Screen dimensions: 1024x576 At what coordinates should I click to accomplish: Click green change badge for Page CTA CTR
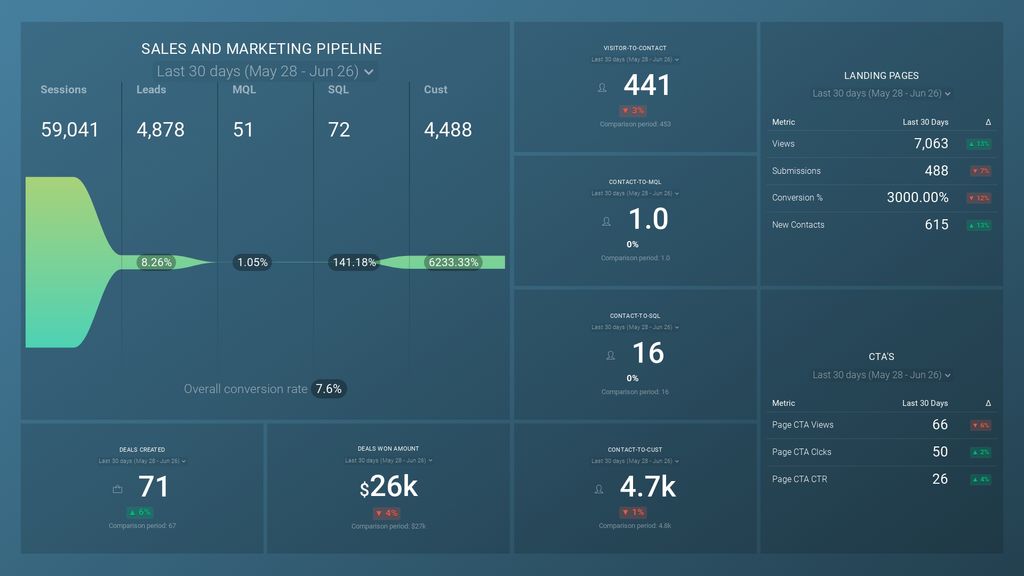click(980, 479)
